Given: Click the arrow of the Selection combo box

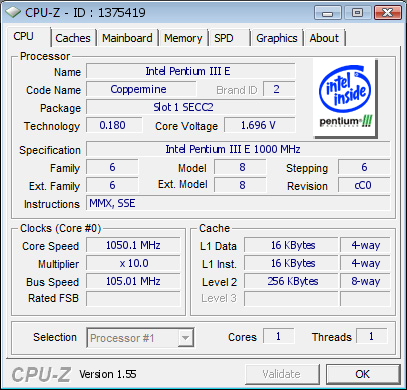Looking at the screenshot, I should [x=185, y=338].
